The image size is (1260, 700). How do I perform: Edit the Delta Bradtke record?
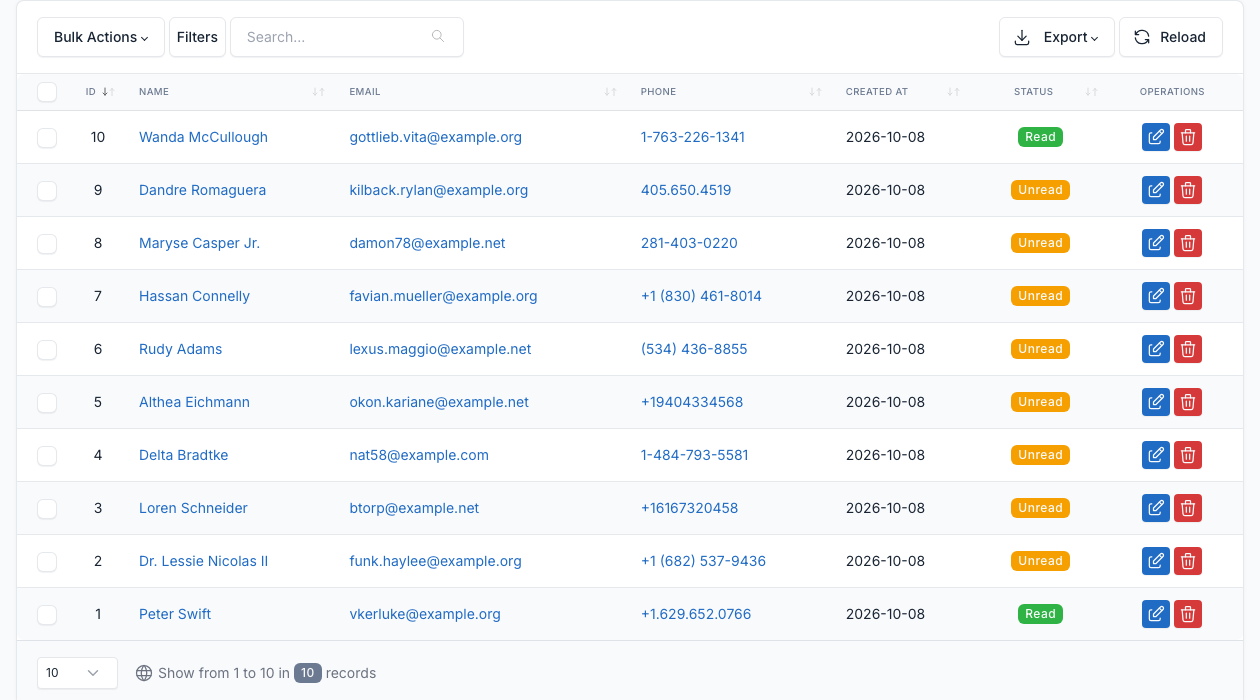click(1156, 455)
